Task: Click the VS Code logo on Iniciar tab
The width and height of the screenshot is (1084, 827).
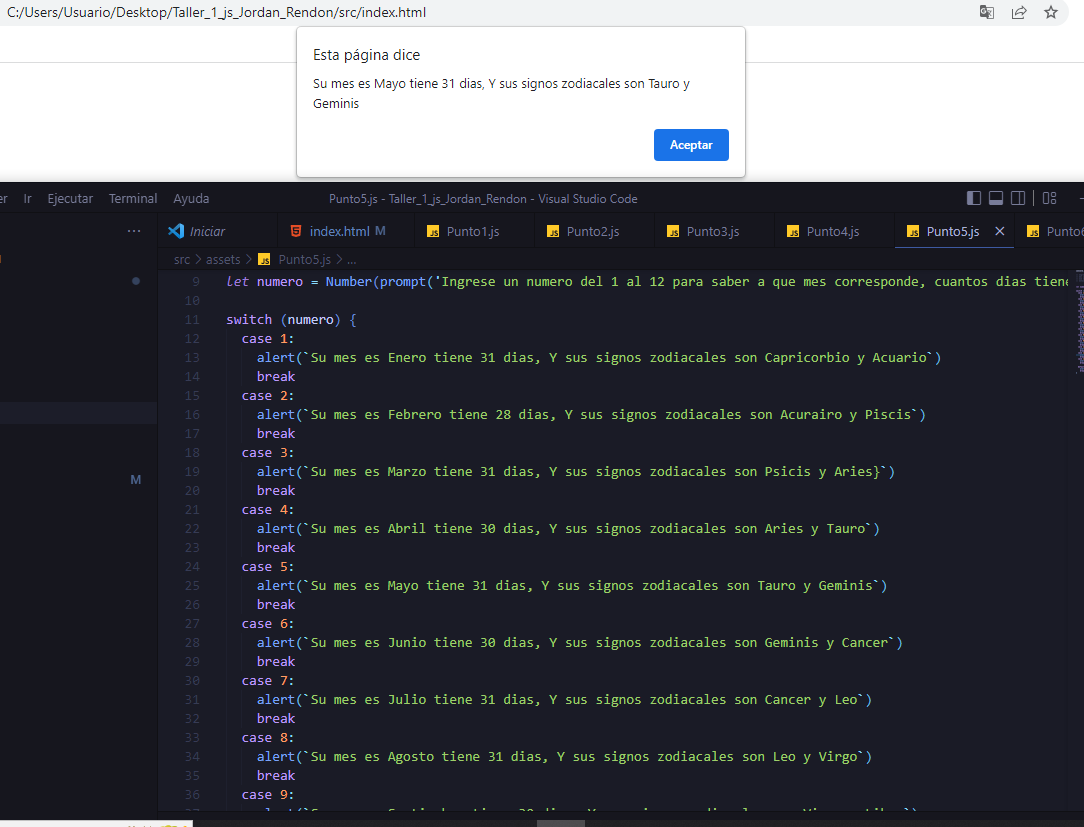Action: pyautogui.click(x=176, y=232)
